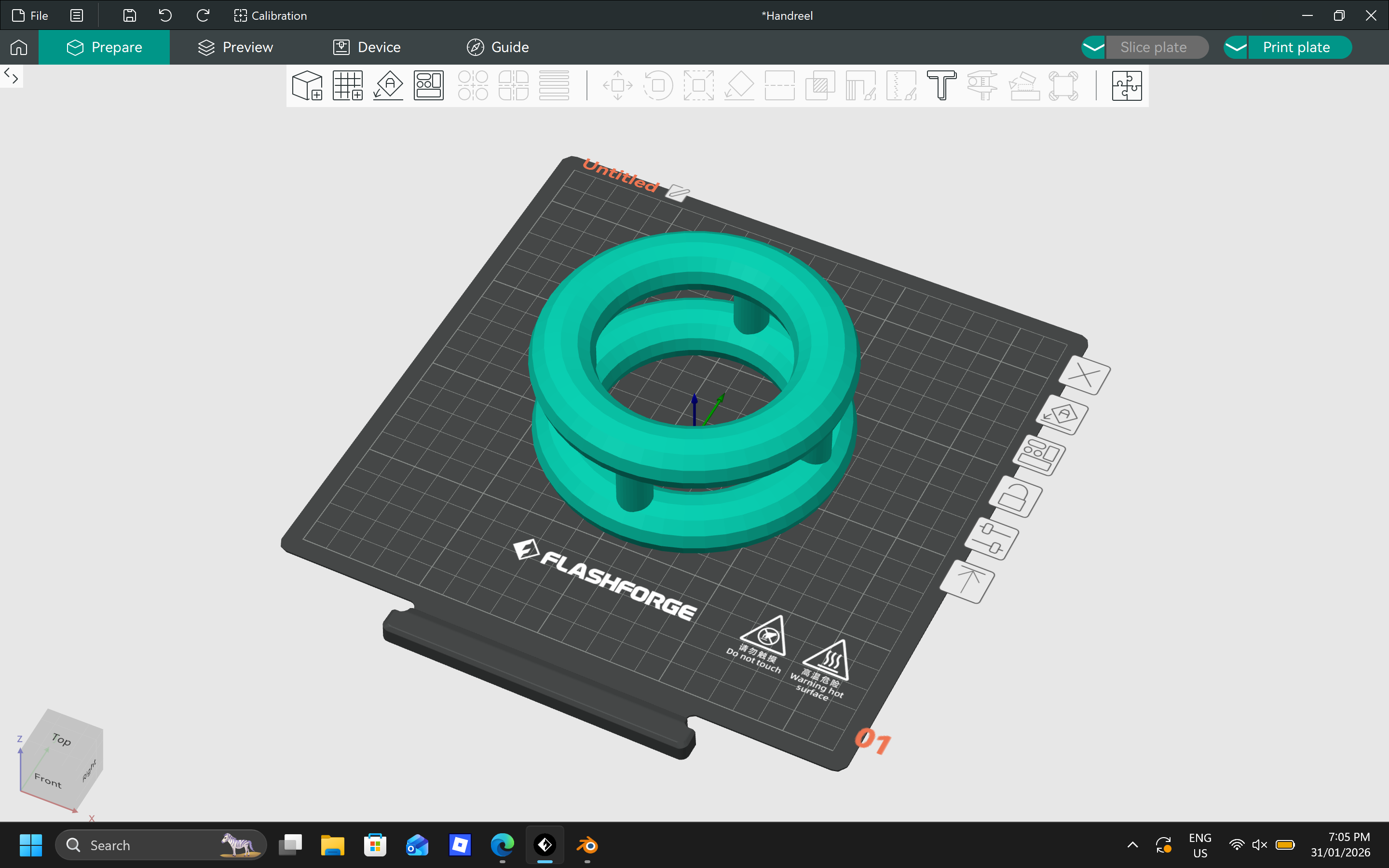1389x868 pixels.
Task: Click the Print plate button
Action: tap(1296, 47)
